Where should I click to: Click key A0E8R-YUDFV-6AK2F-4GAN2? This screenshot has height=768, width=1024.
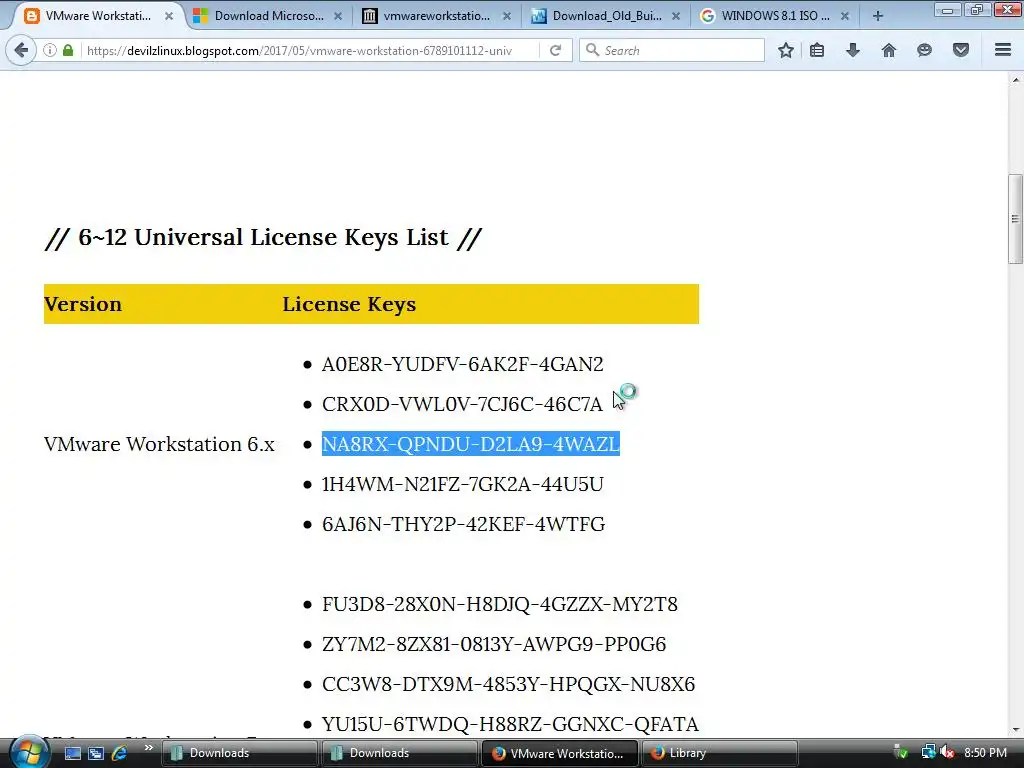(x=462, y=364)
